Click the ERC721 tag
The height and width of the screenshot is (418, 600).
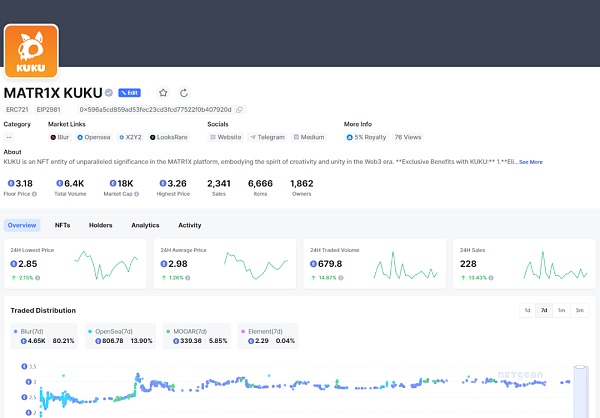[17, 109]
